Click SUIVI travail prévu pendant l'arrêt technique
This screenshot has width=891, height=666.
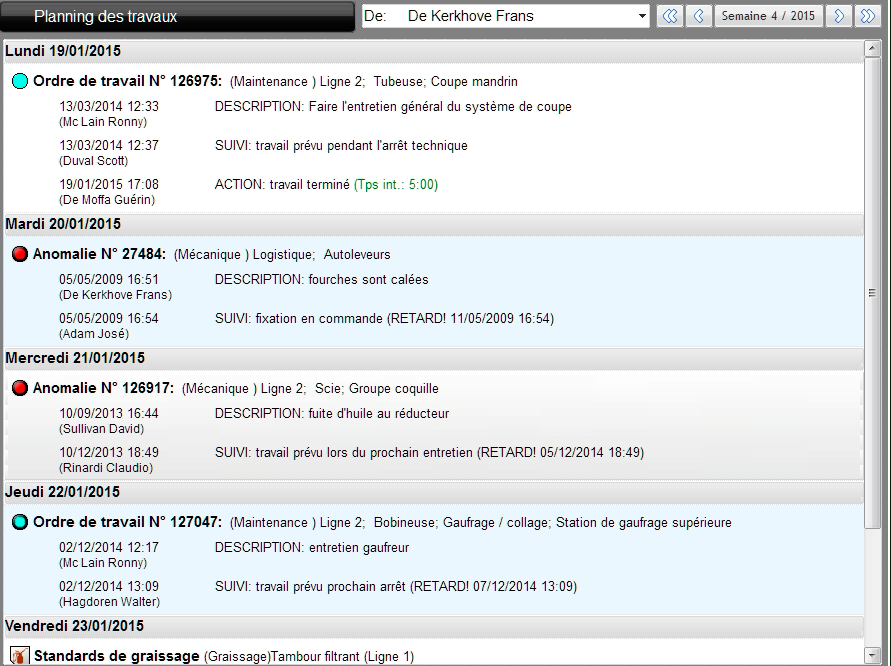[341, 145]
